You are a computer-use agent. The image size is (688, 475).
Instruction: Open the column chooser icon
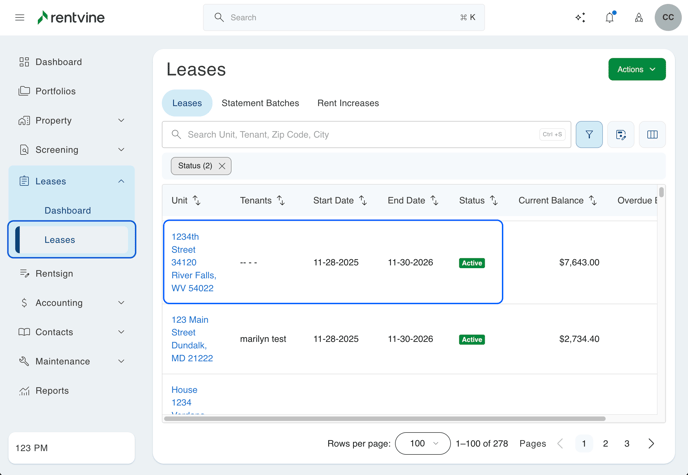pyautogui.click(x=652, y=134)
